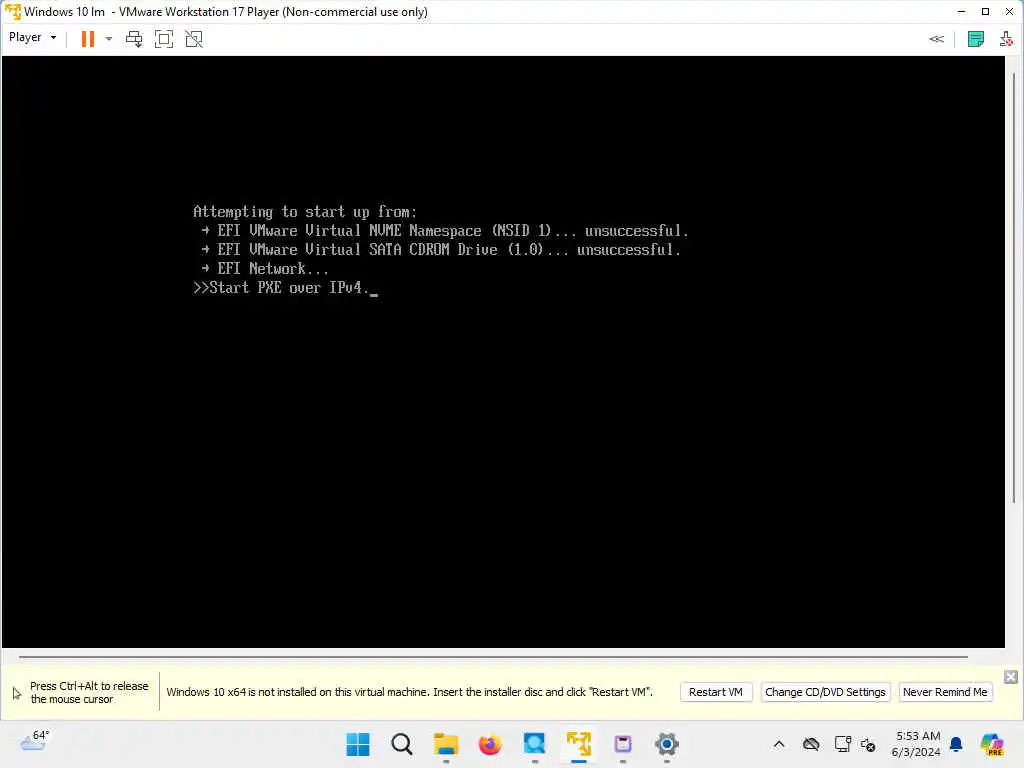Open Change CD/DVD Settings

[x=825, y=692]
